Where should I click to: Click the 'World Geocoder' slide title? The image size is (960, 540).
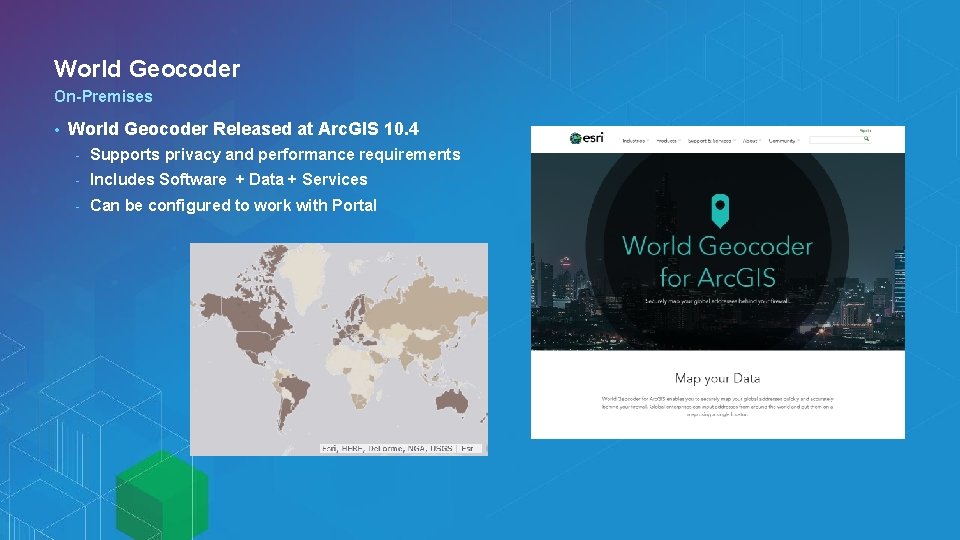coord(147,69)
